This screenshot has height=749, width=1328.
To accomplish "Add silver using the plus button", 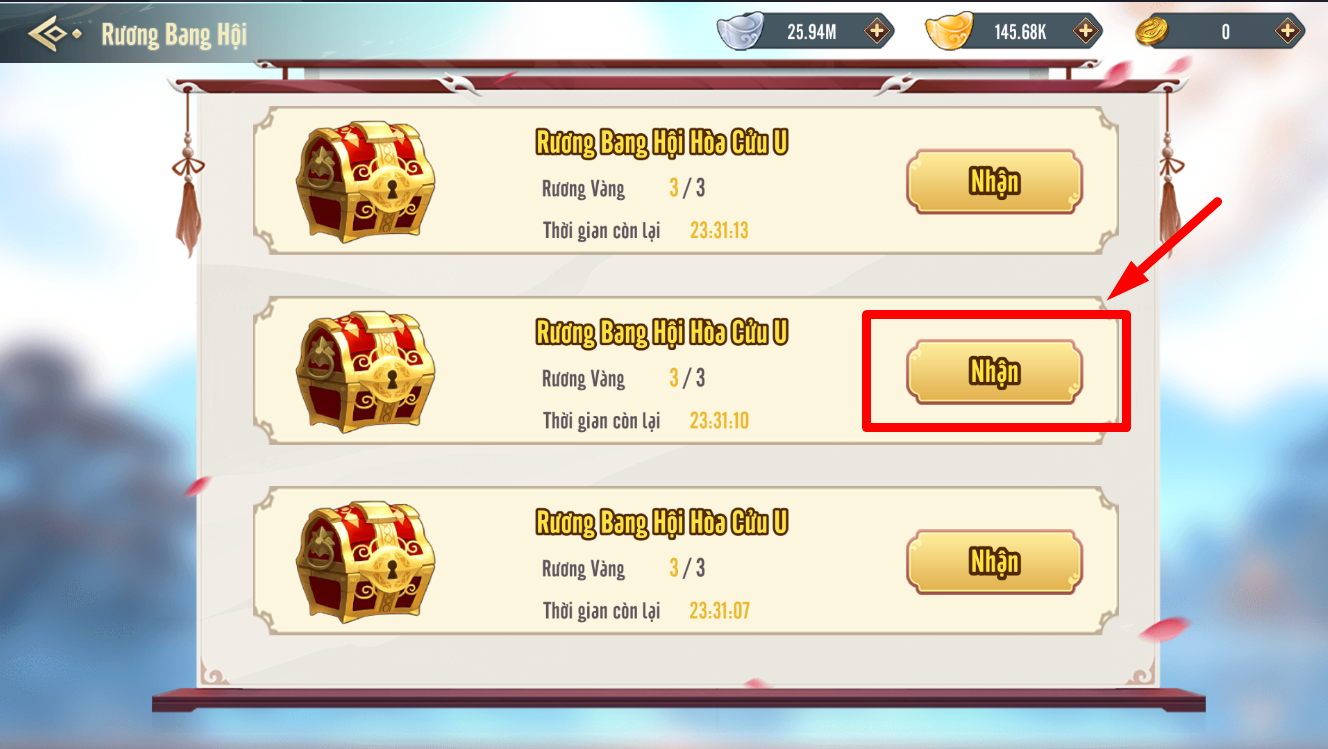I will [877, 32].
